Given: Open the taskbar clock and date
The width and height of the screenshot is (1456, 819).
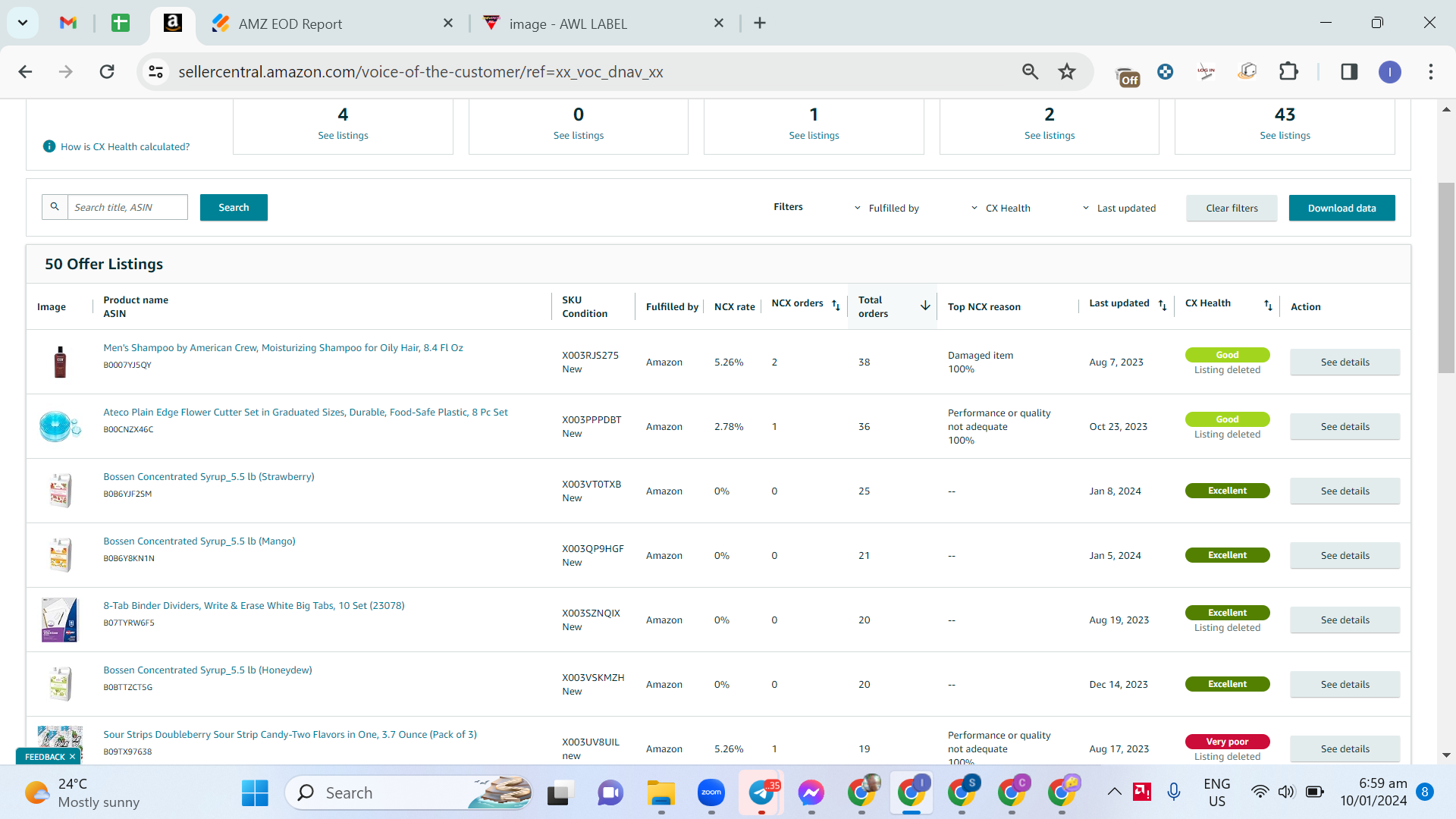Looking at the screenshot, I should [1373, 792].
